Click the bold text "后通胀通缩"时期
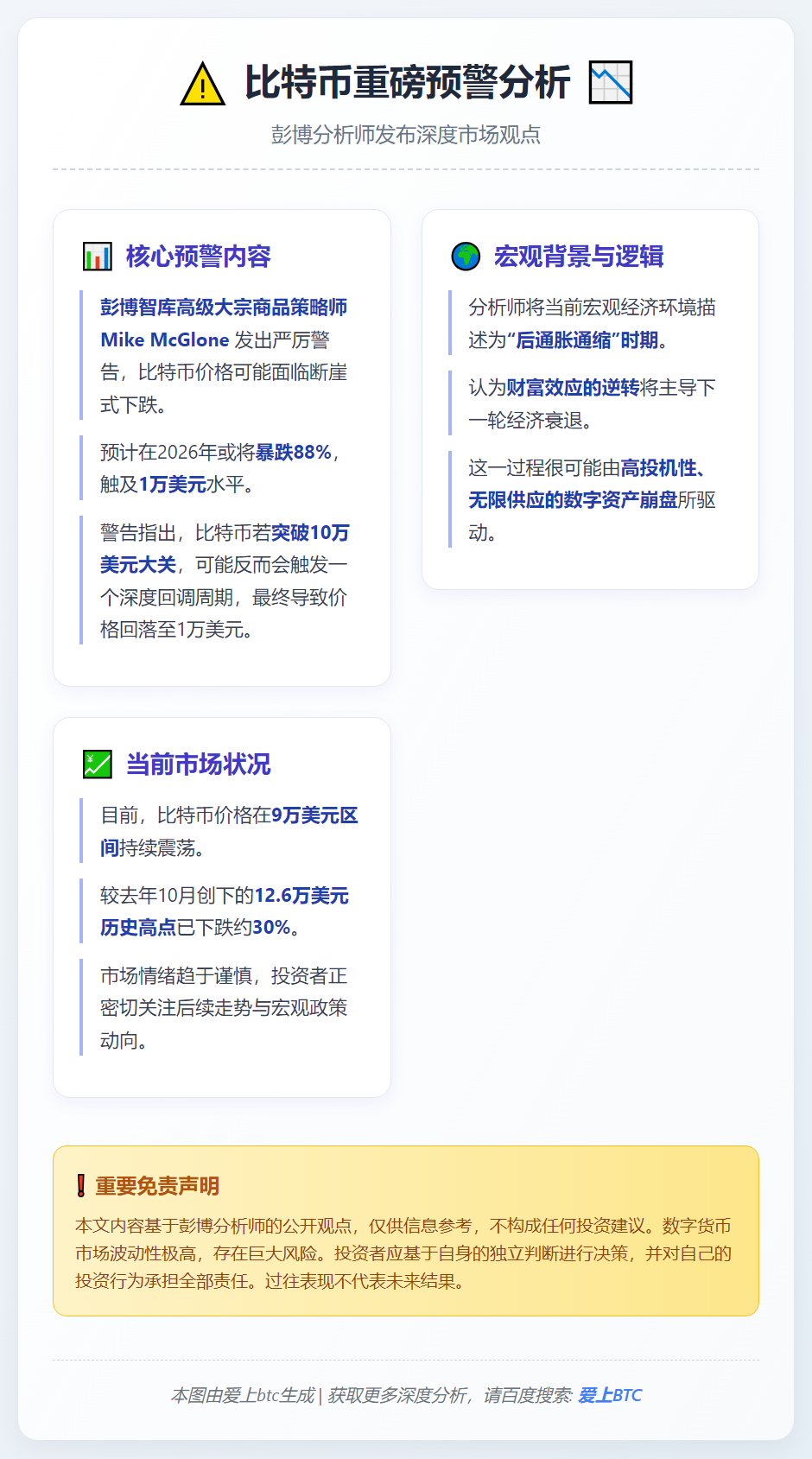Screen dimensions: 812x1459 582,340
